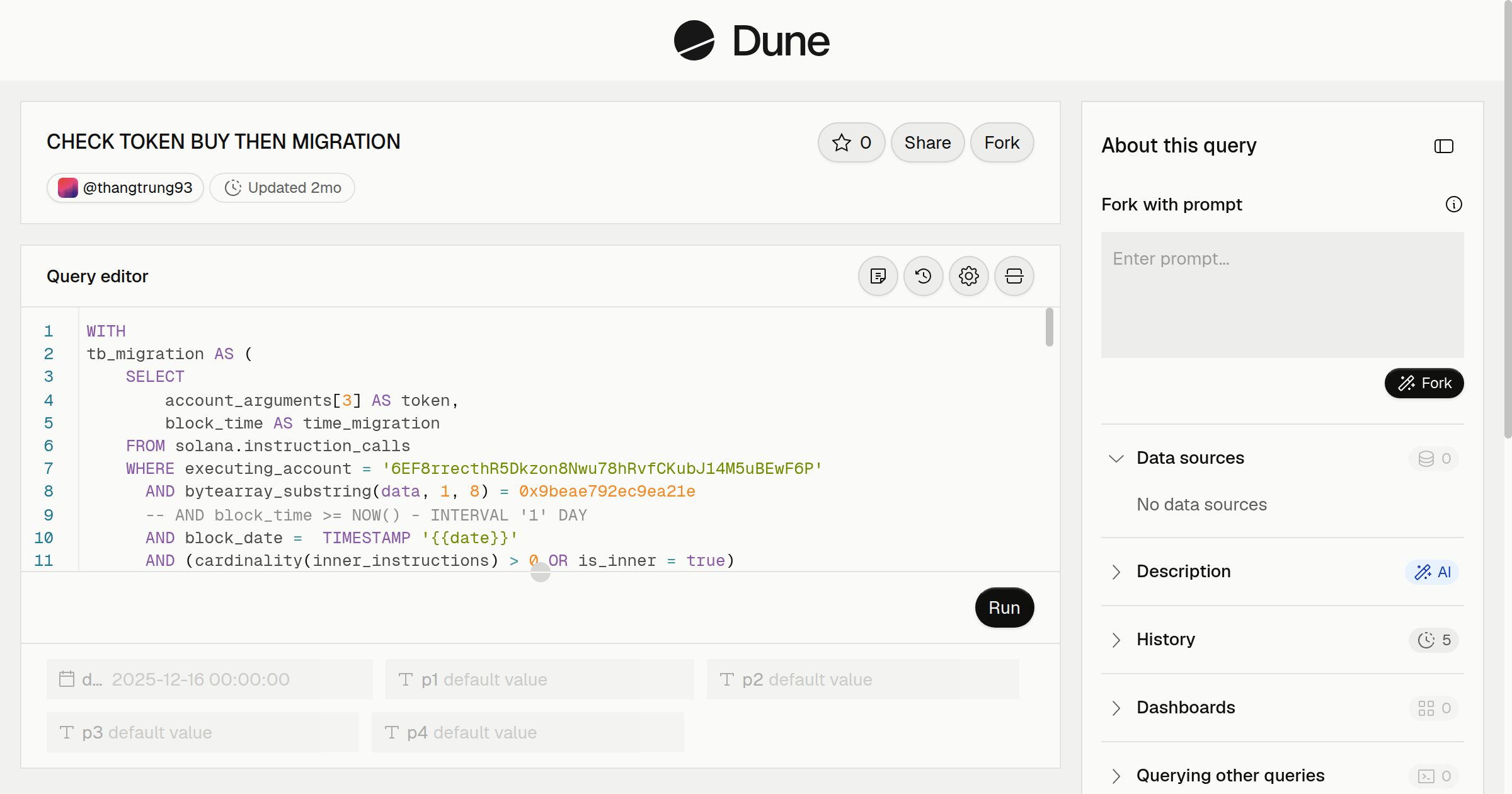
Task: Click the Dune logo icon
Action: pyautogui.click(x=694, y=40)
